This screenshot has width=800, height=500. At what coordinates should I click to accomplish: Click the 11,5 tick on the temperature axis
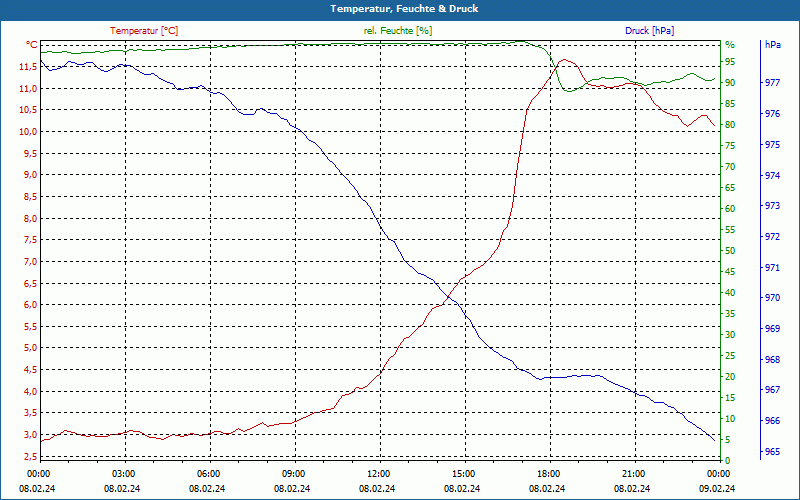[28, 67]
